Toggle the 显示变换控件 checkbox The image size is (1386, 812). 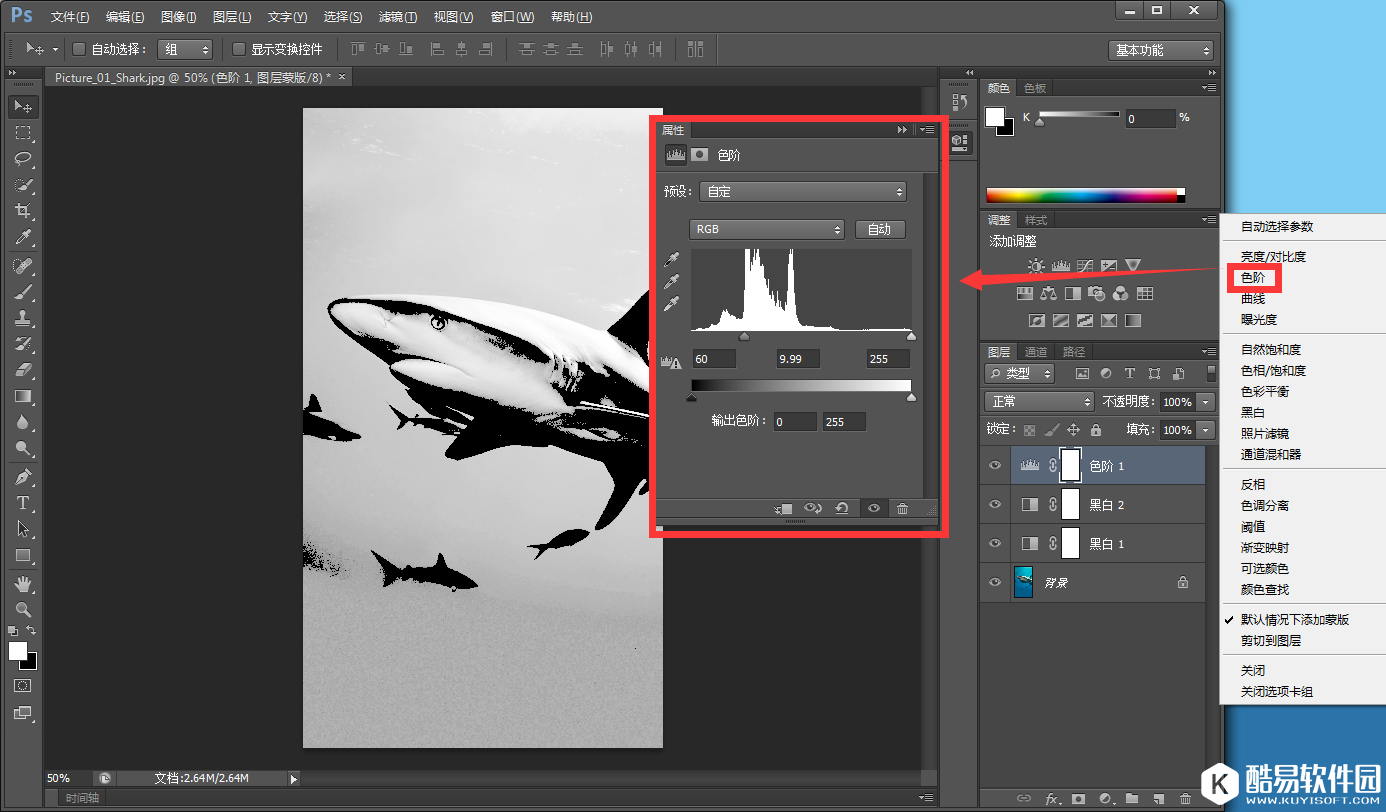click(x=239, y=49)
